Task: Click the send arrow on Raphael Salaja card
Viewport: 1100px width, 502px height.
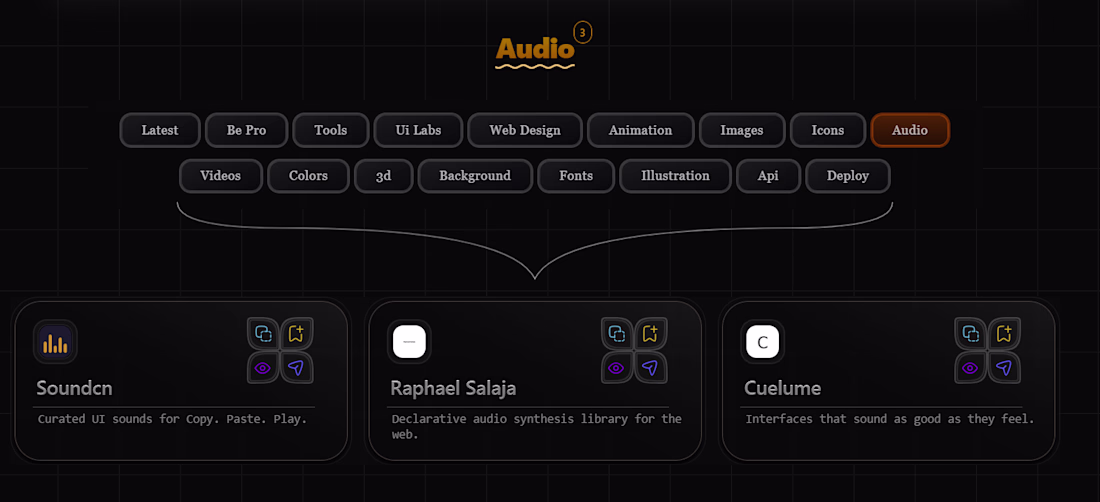Action: point(650,367)
